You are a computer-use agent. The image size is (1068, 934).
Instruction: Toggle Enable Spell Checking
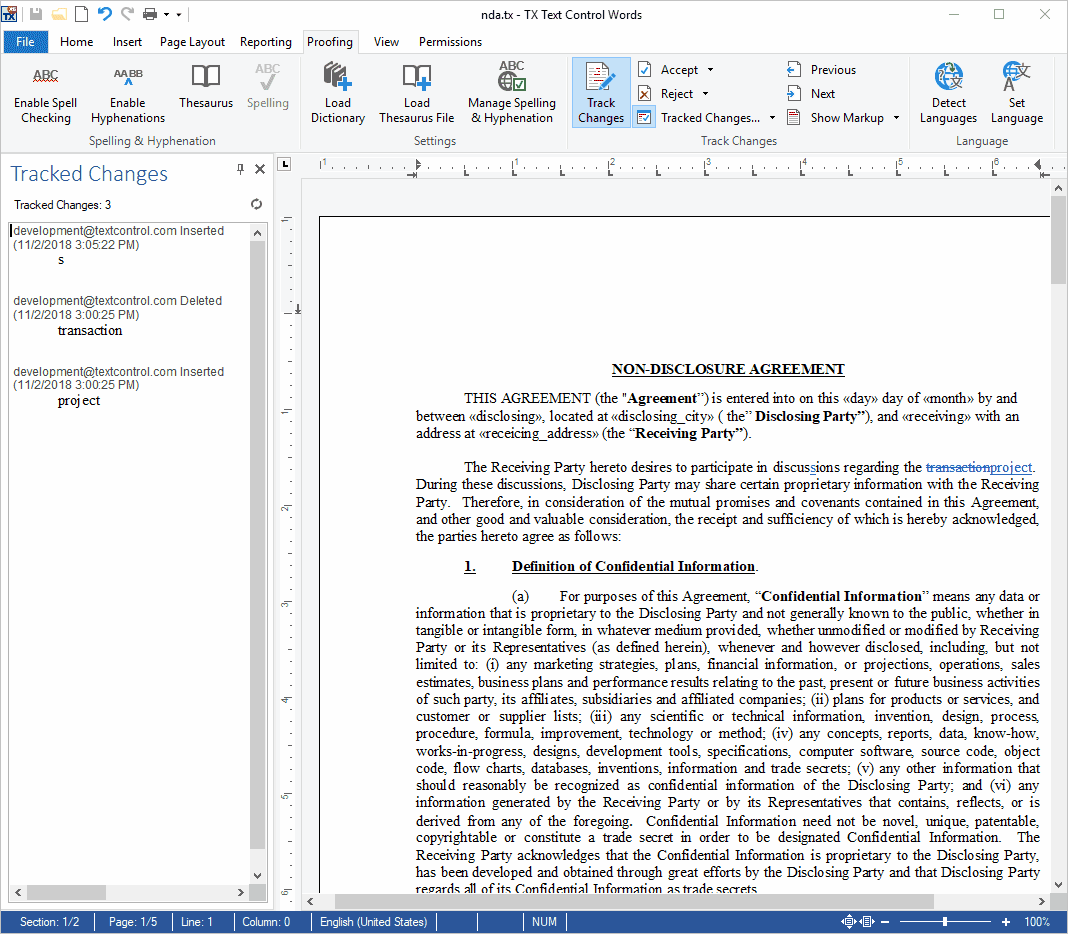[45, 78]
